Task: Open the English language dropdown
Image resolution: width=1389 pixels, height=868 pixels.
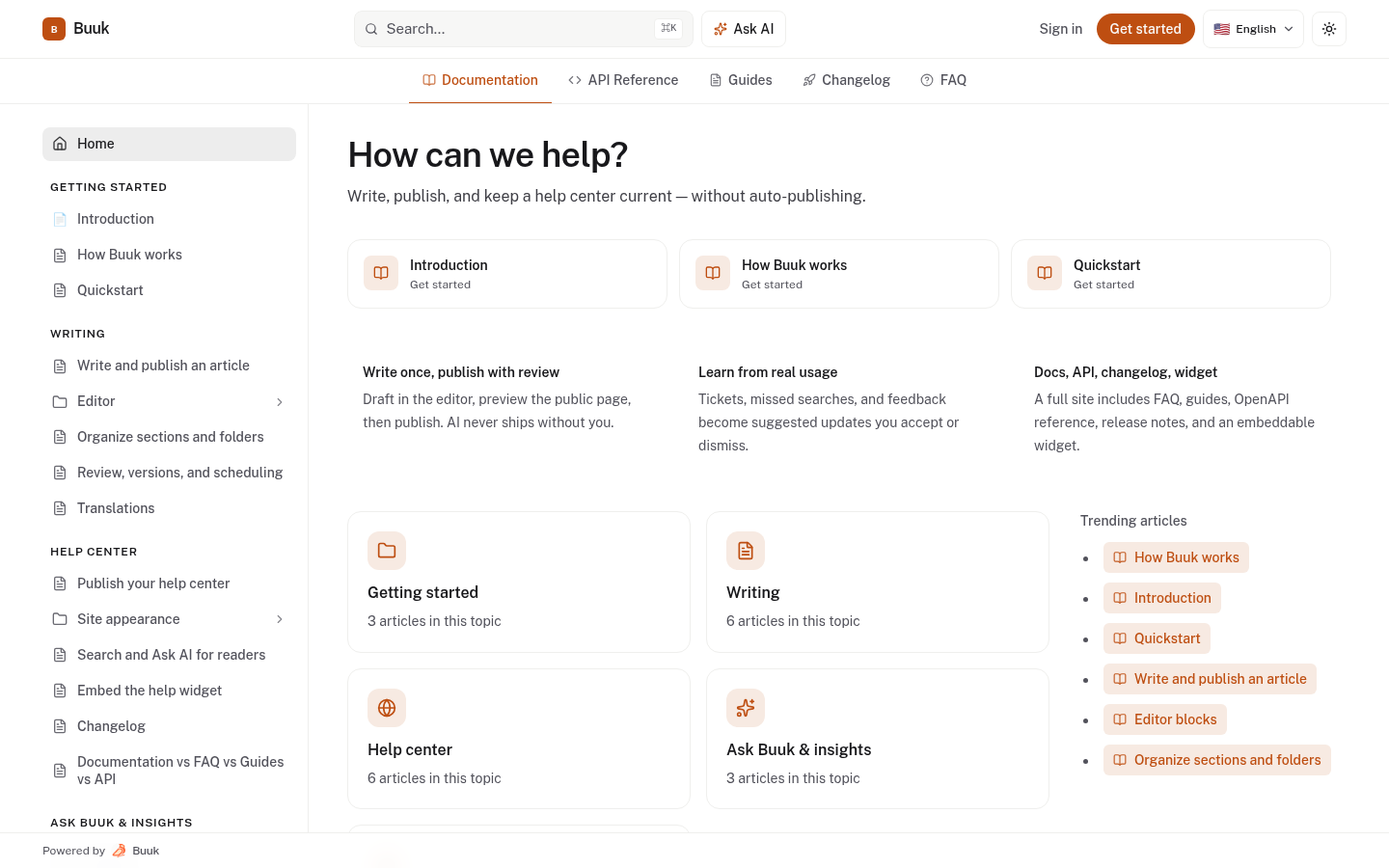Action: tap(1253, 29)
